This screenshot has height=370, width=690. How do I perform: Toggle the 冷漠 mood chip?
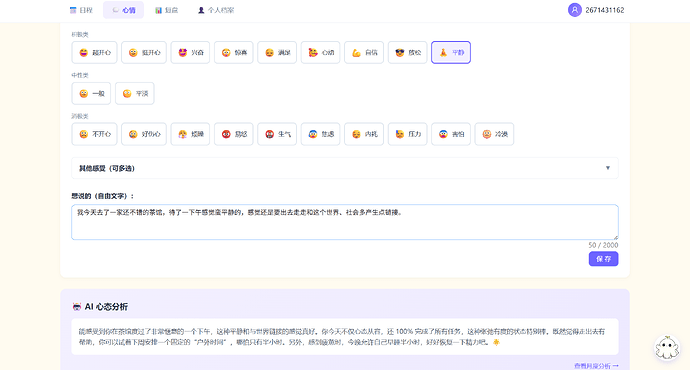point(494,134)
